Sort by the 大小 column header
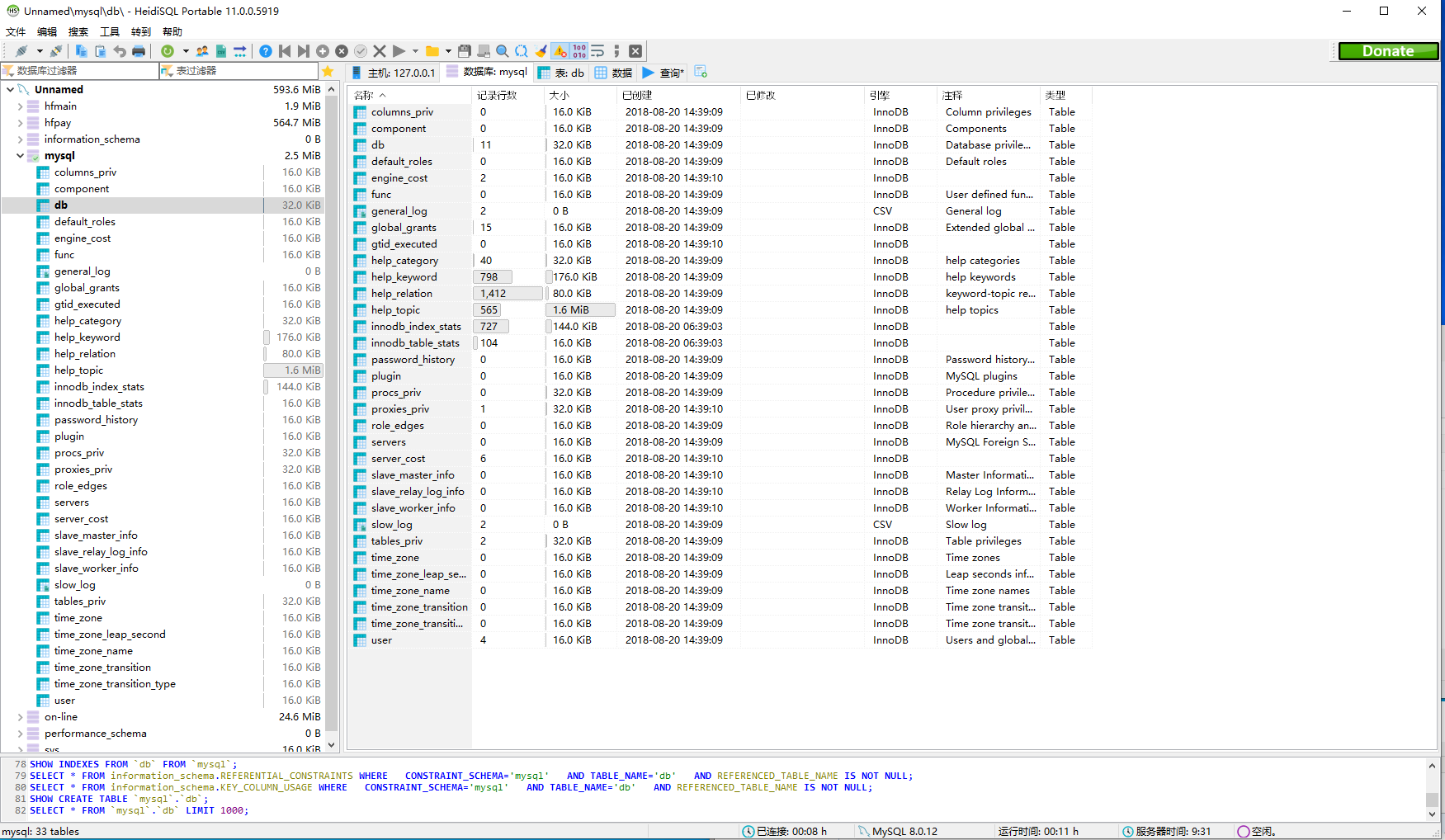 pyautogui.click(x=580, y=95)
